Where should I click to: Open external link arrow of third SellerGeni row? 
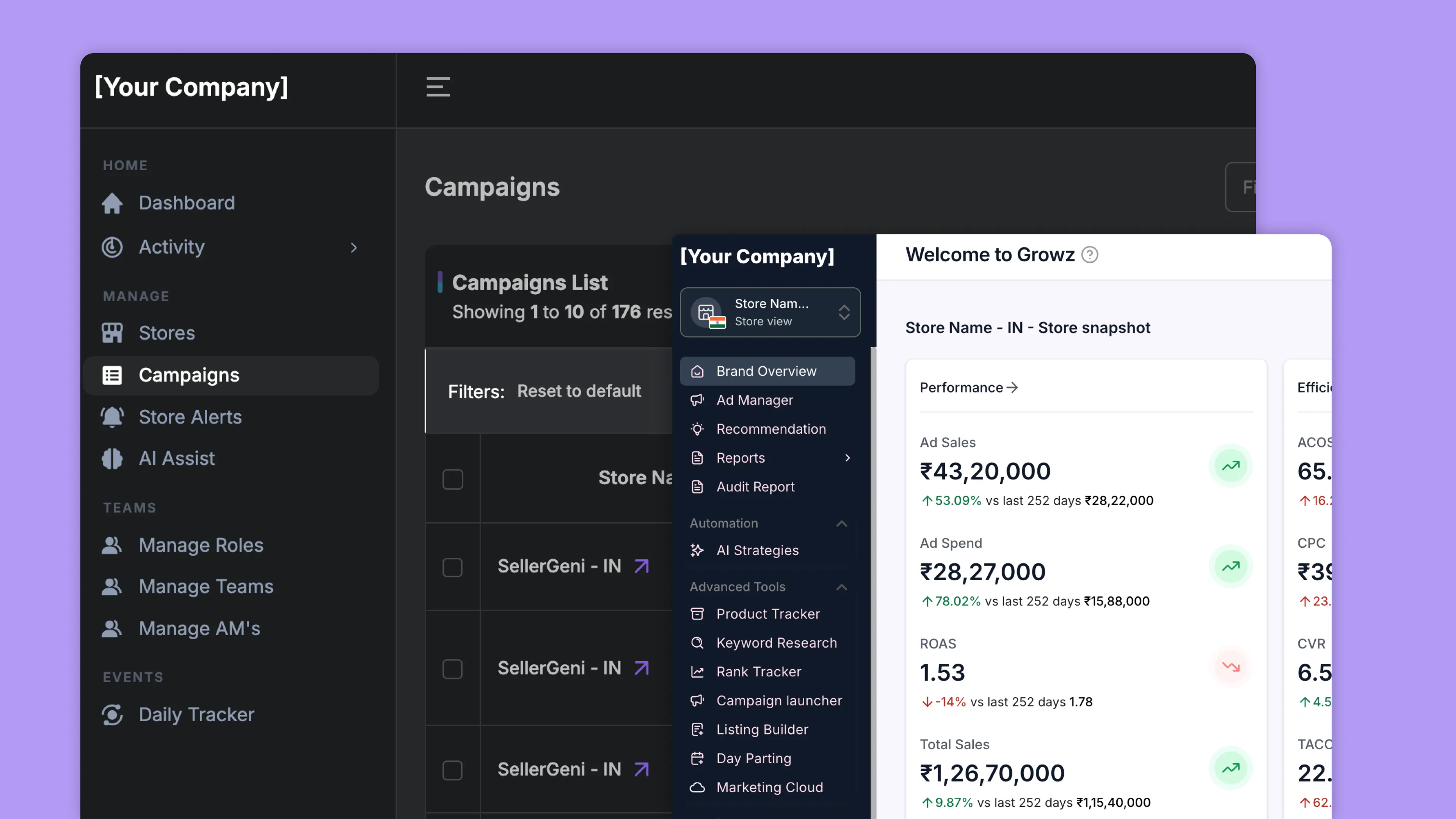[x=642, y=769]
